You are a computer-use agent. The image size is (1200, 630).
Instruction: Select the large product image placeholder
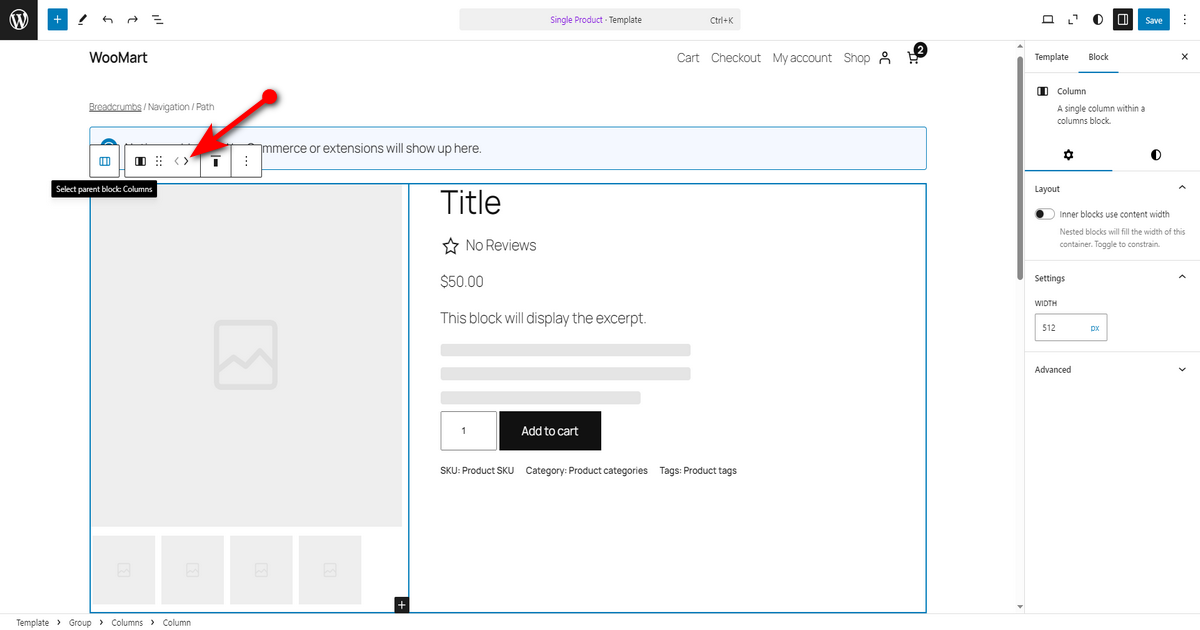pyautogui.click(x=246, y=355)
